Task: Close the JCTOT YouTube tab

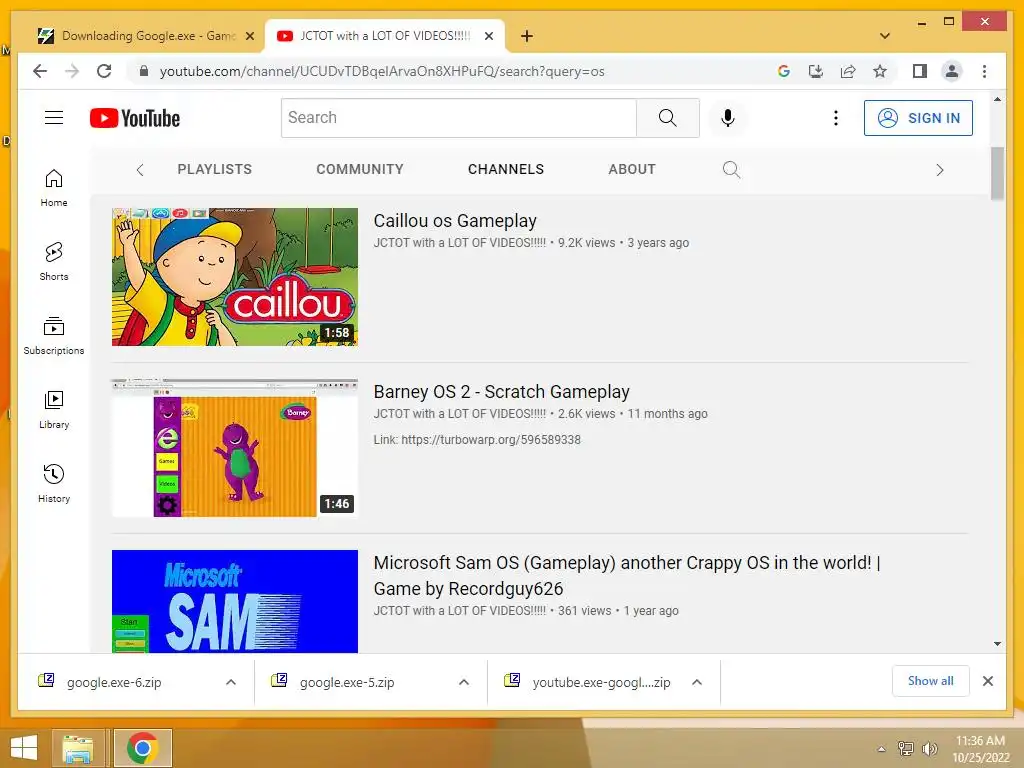Action: [488, 37]
